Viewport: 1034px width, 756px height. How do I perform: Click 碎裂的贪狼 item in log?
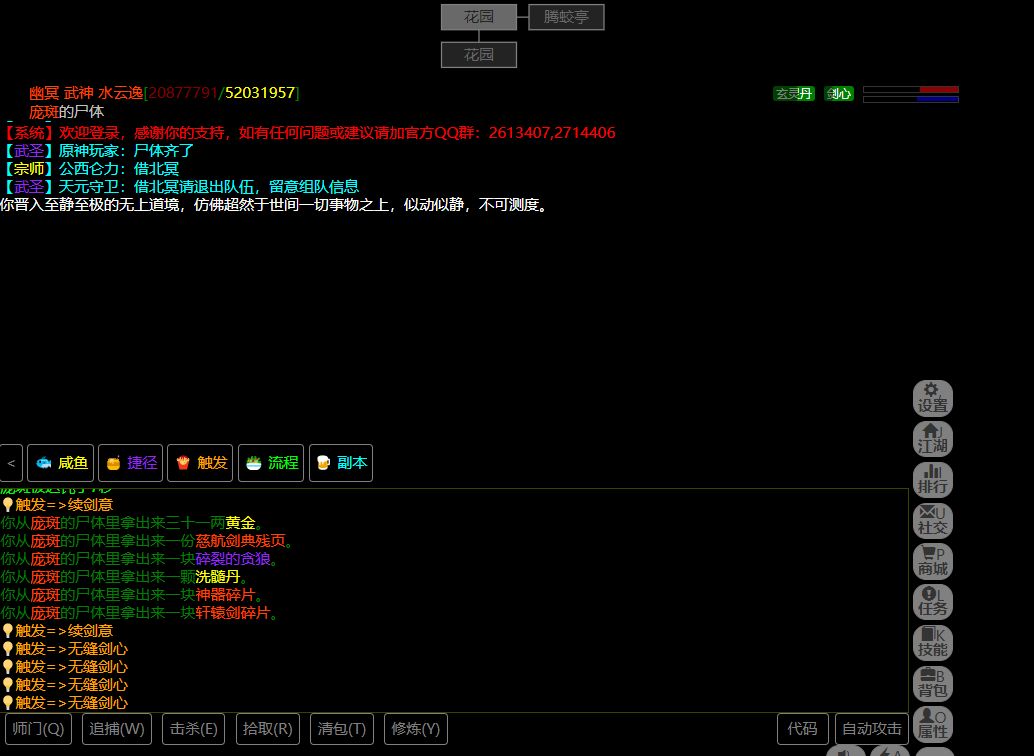pos(233,559)
